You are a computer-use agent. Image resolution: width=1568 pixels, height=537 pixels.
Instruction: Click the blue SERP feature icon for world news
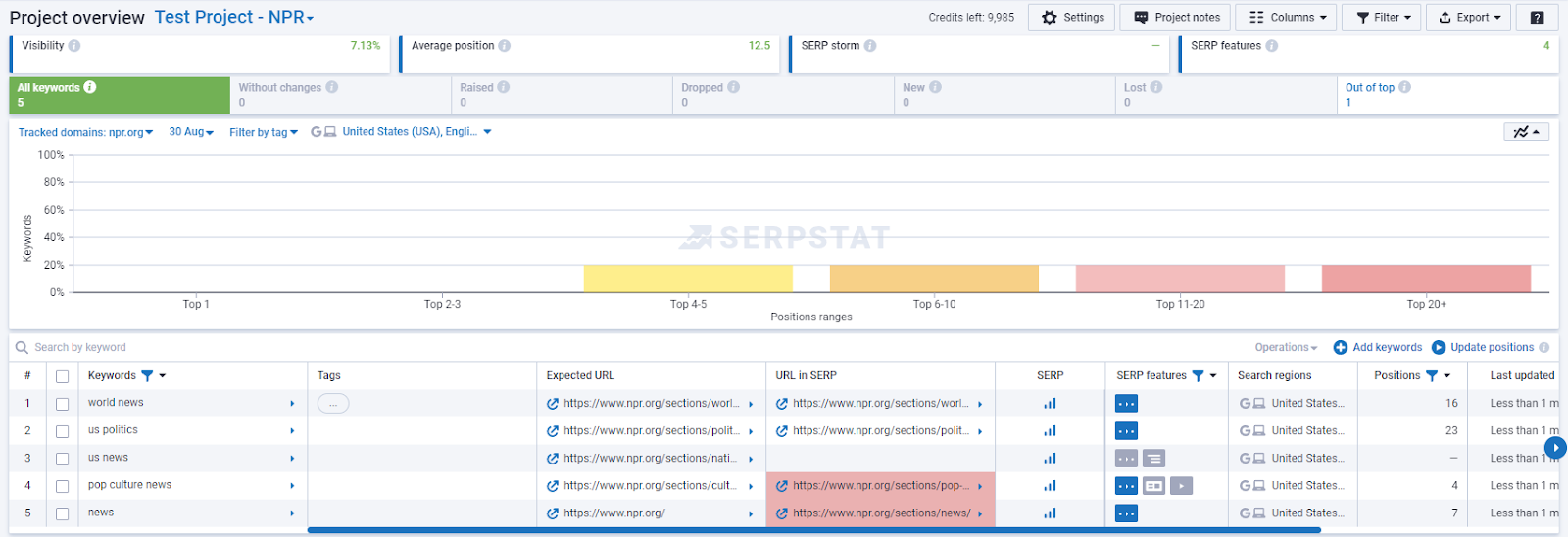tap(1126, 403)
